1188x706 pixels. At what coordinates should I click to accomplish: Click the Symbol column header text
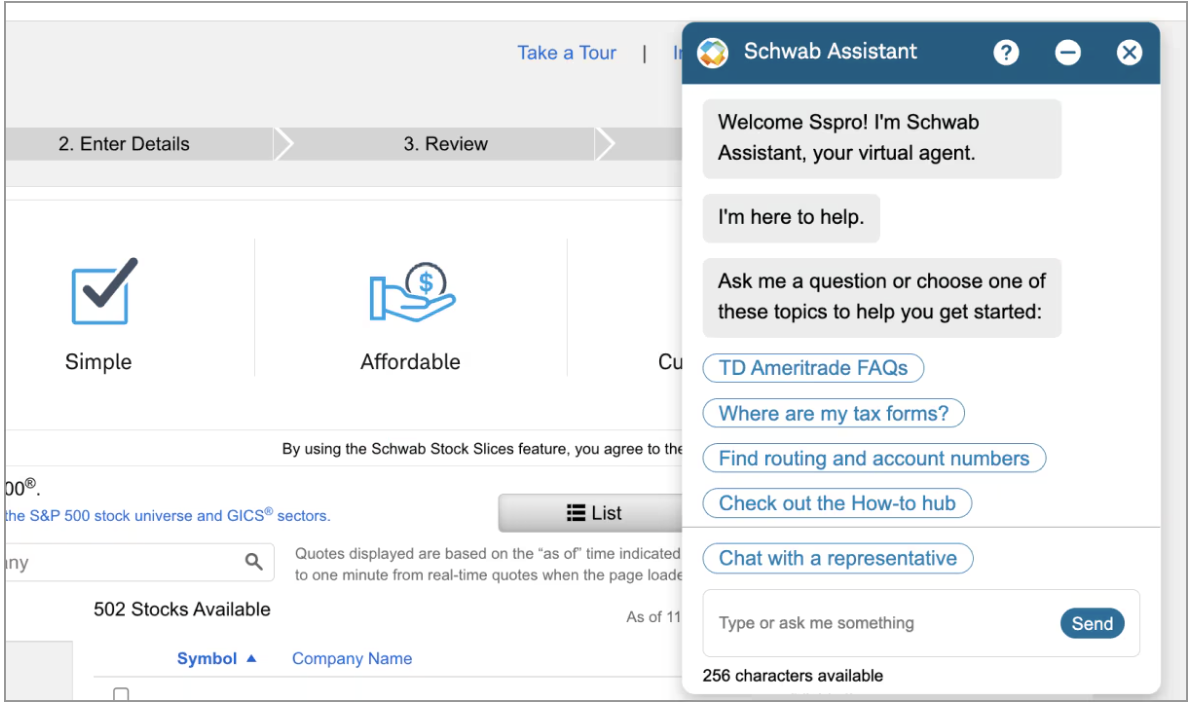point(207,659)
